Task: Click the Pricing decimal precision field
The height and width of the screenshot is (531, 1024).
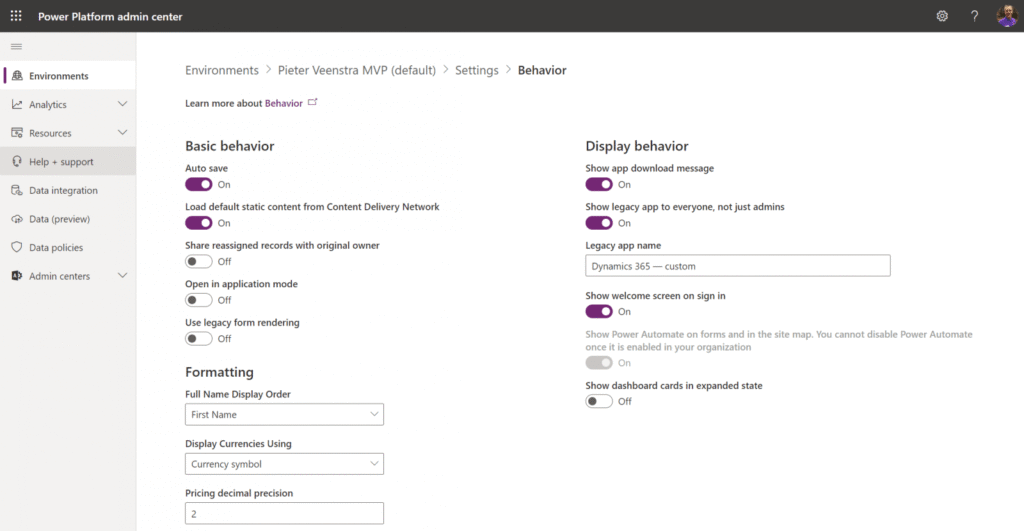Action: coord(284,513)
